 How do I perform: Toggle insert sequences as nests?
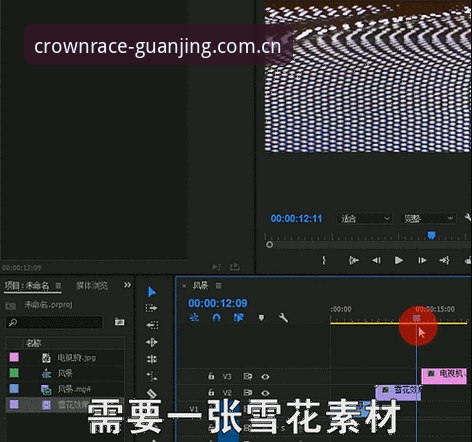(194, 318)
